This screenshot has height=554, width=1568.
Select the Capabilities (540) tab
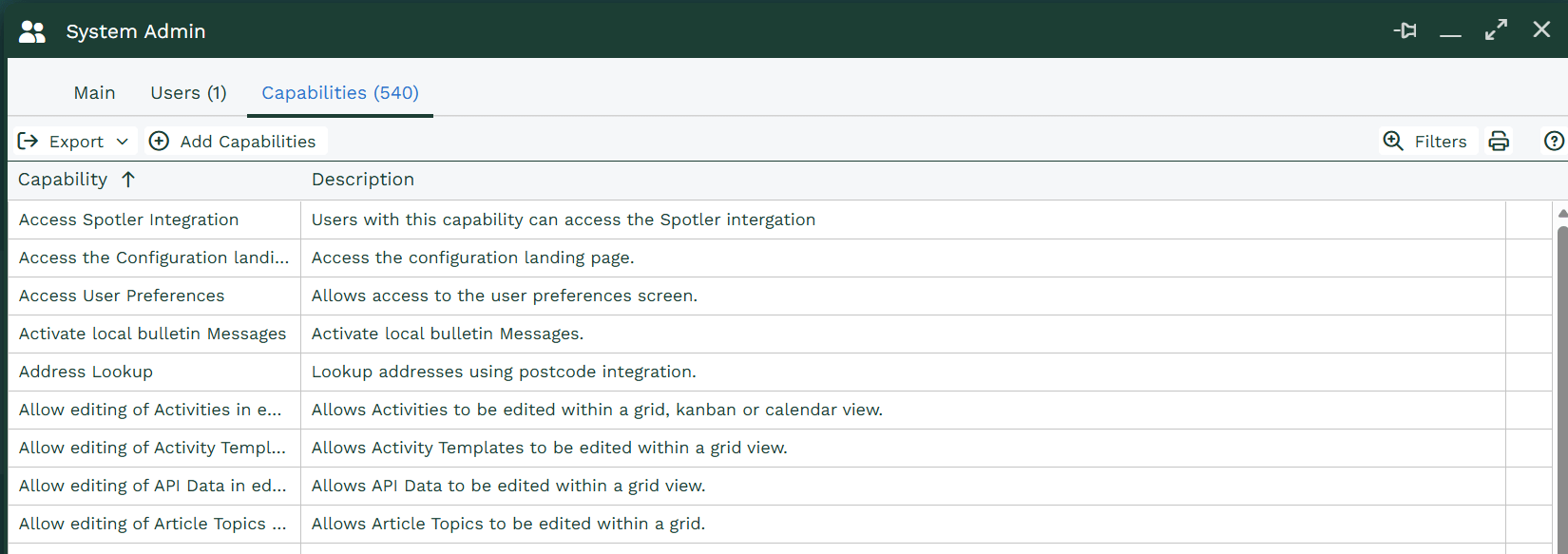click(339, 93)
